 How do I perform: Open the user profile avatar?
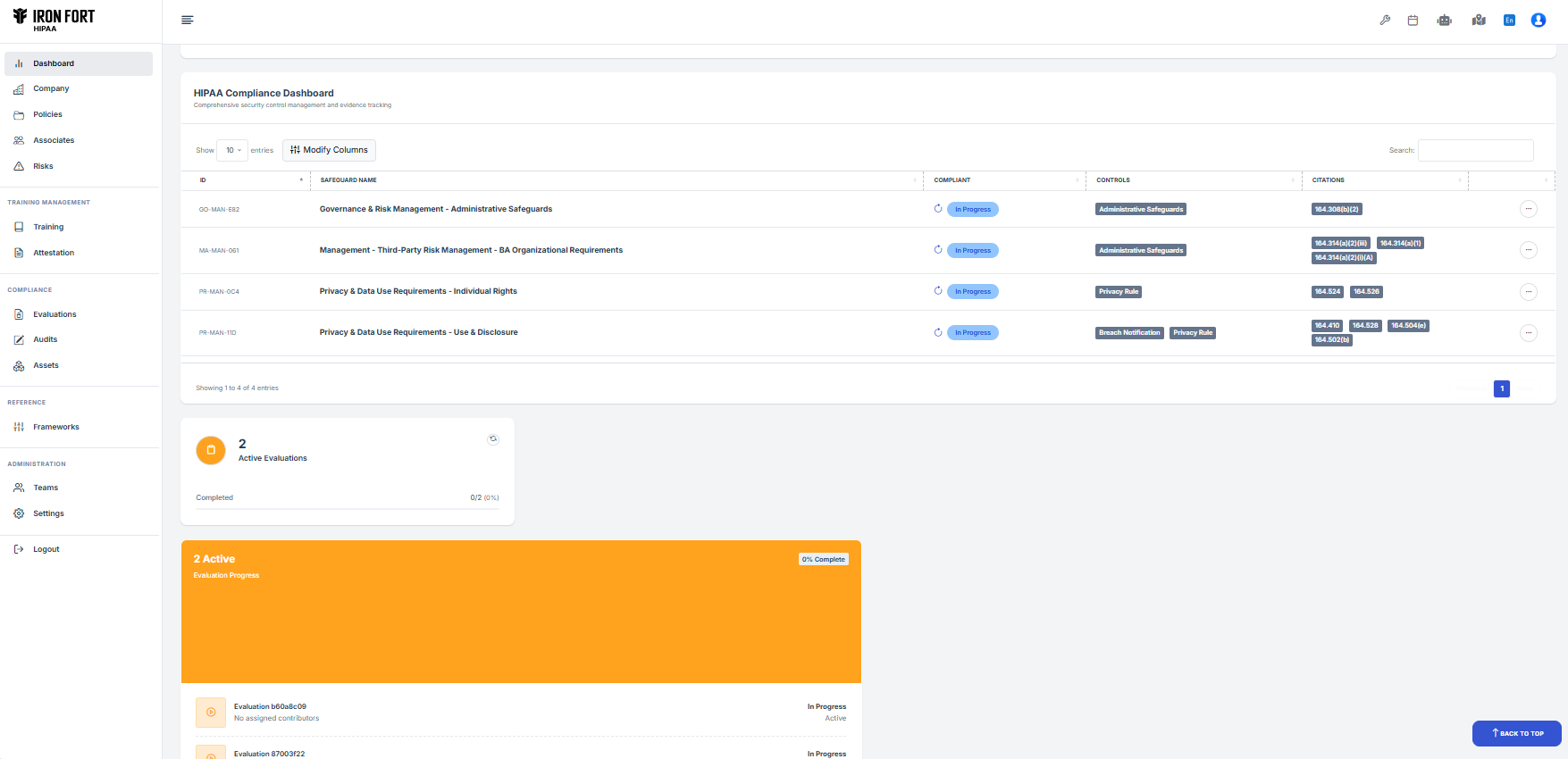1538,20
